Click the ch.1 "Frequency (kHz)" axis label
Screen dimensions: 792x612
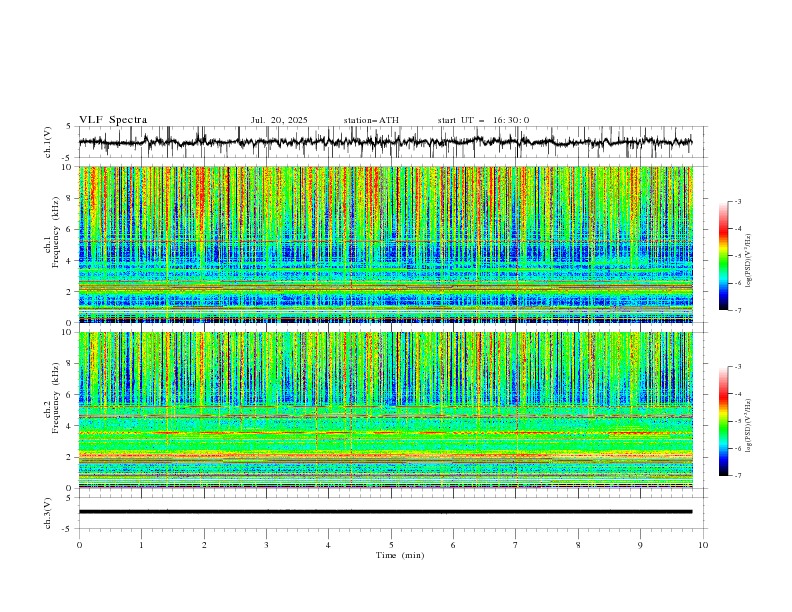pos(55,232)
